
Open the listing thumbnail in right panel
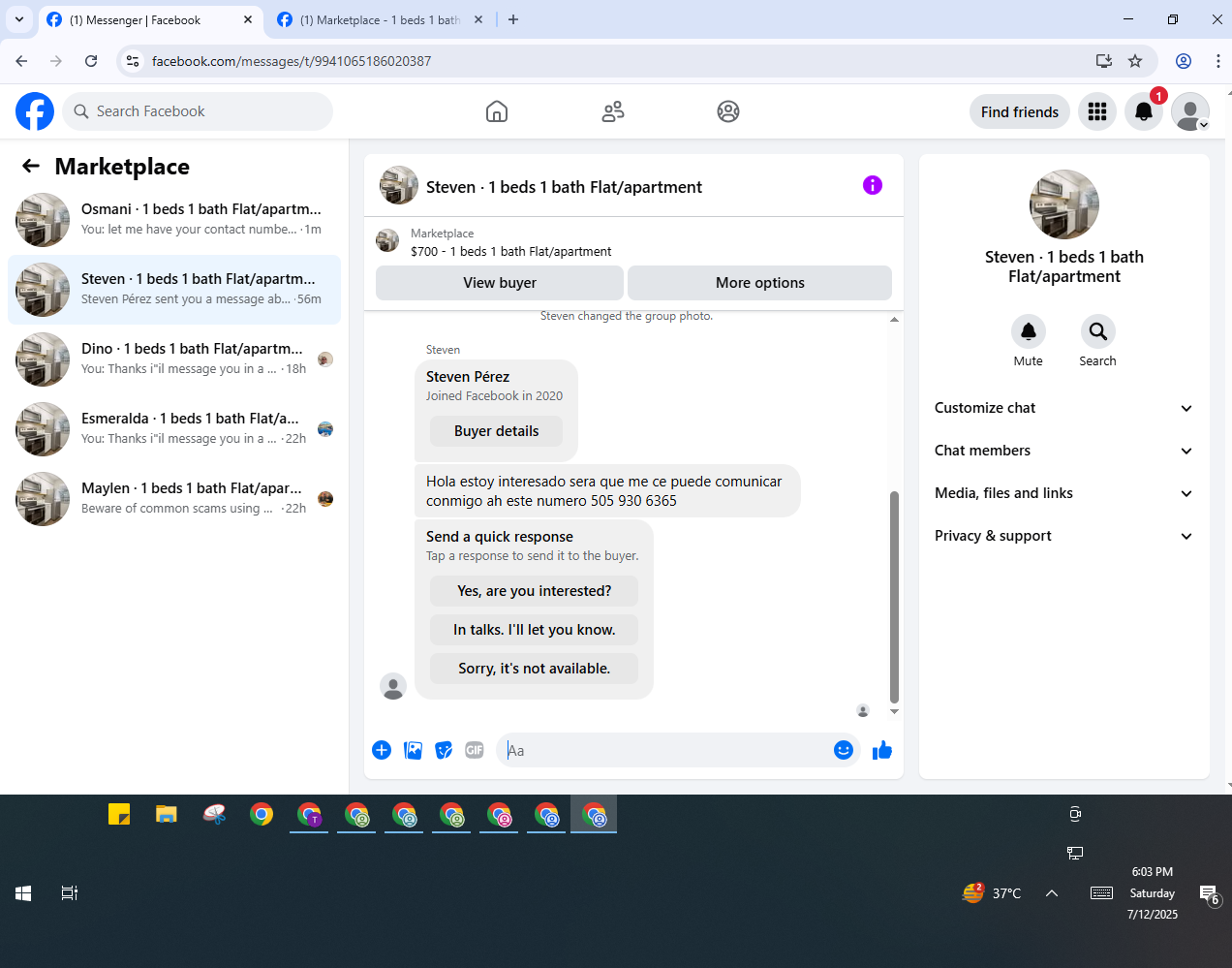click(x=1064, y=204)
